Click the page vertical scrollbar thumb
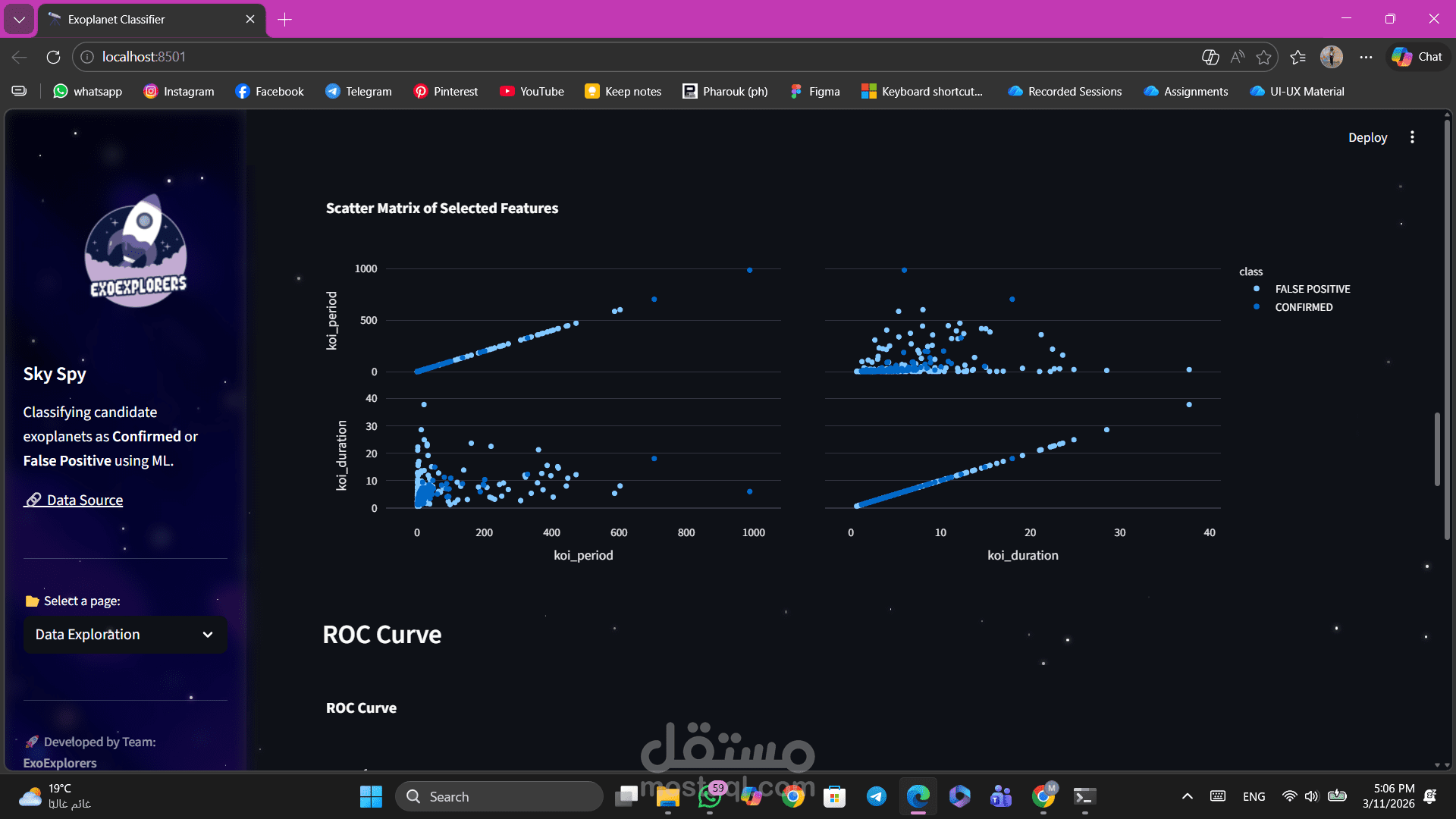Viewport: 1456px width, 819px height. (1436, 449)
